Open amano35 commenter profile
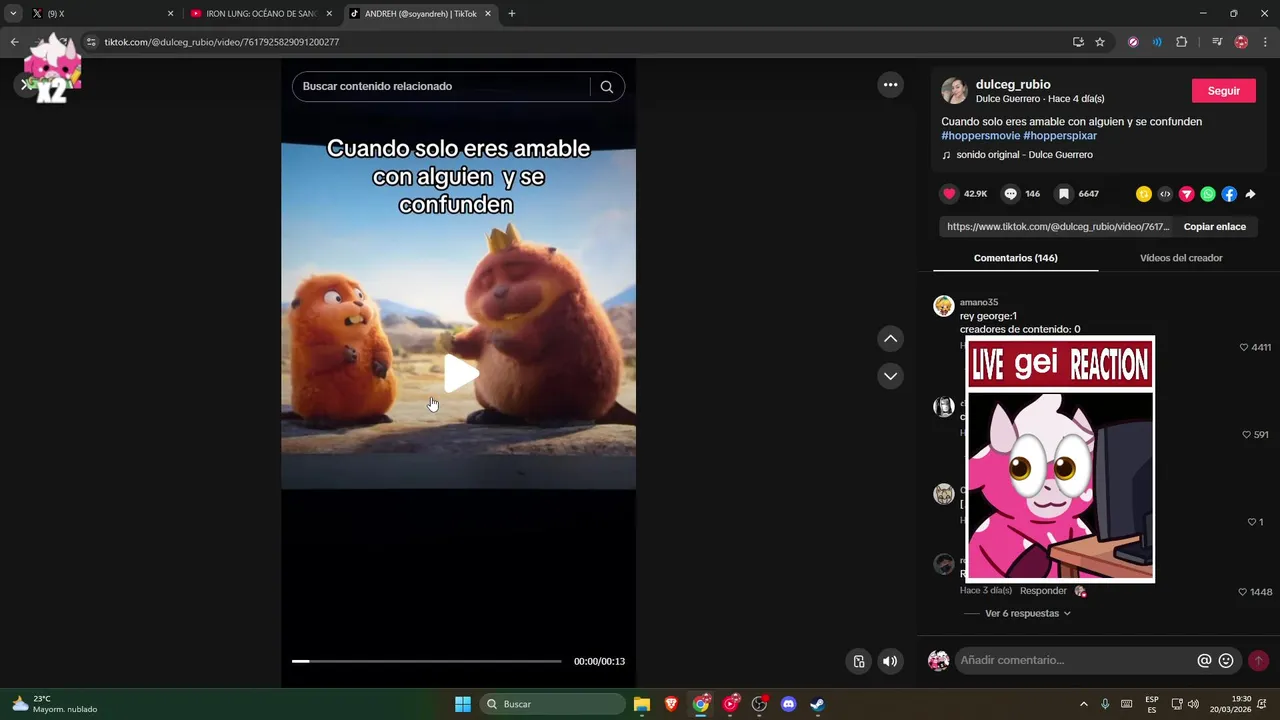The height and width of the screenshot is (720, 1280). click(x=979, y=302)
